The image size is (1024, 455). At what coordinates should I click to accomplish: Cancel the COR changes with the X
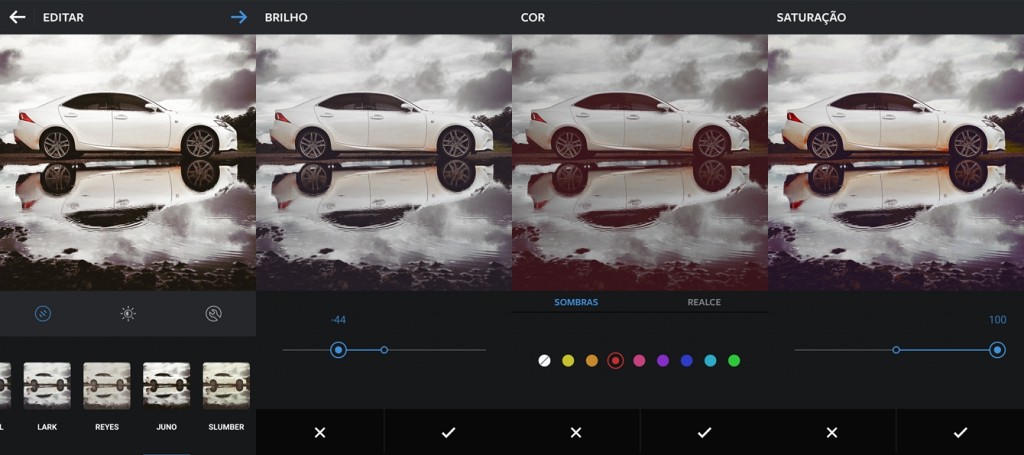[x=576, y=432]
